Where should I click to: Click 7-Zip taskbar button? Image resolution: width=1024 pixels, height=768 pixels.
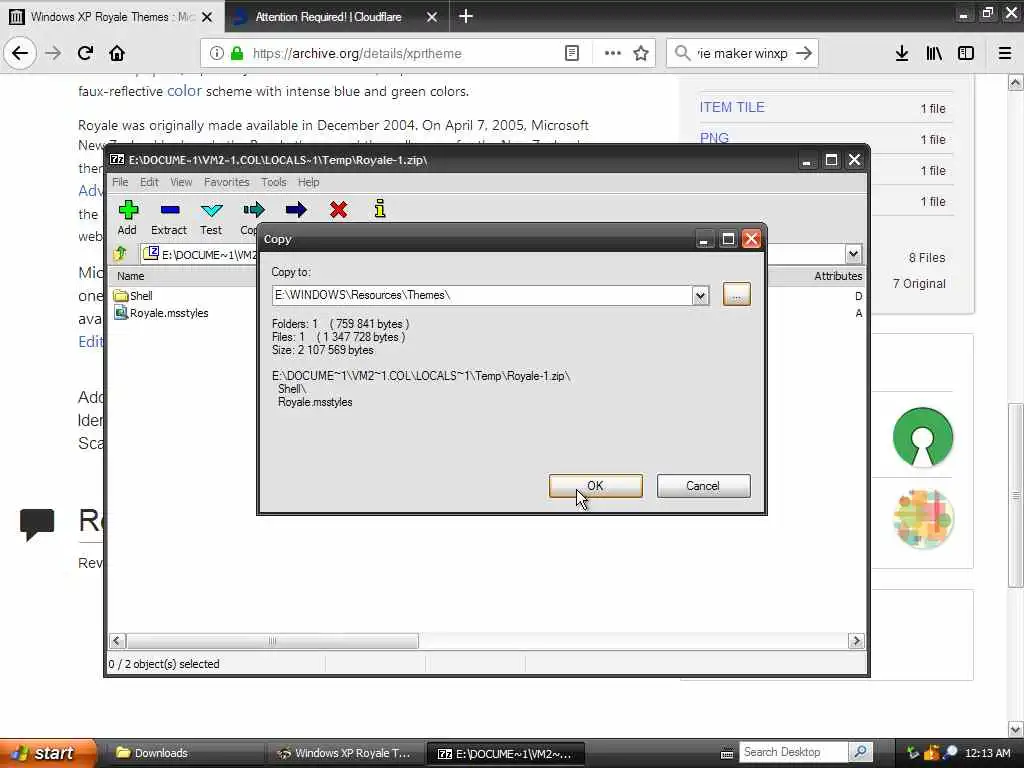click(505, 753)
